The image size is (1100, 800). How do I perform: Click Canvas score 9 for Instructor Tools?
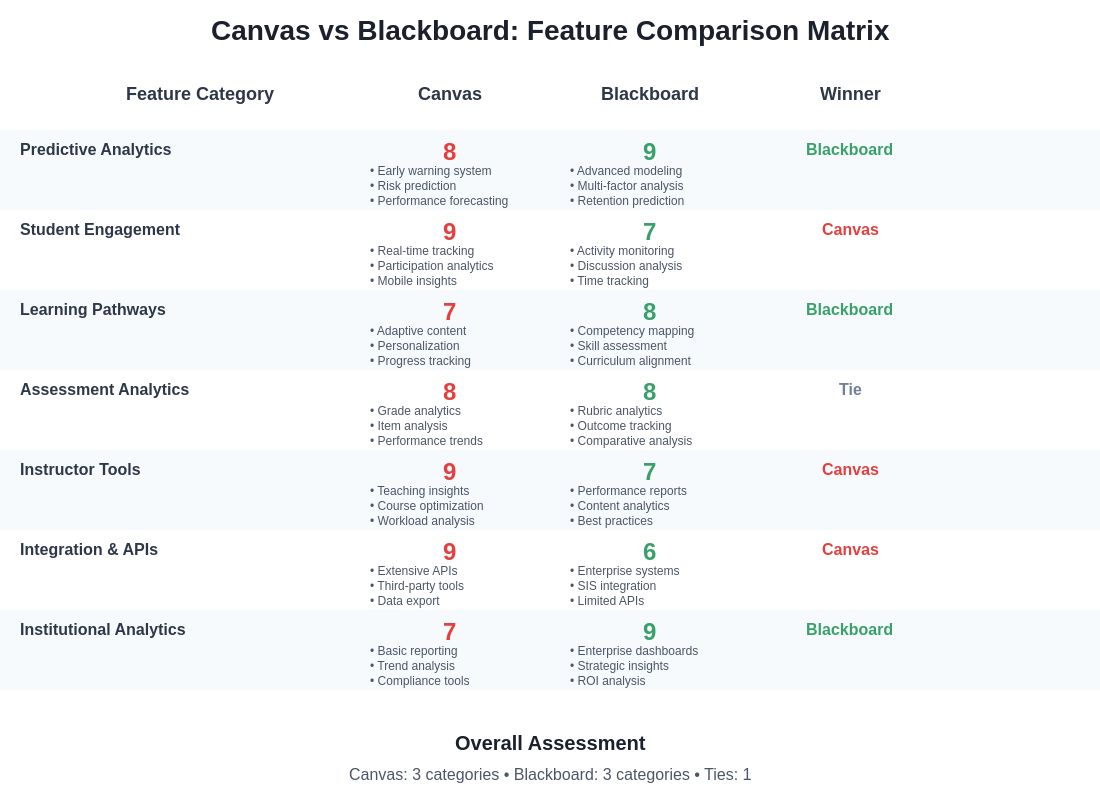[x=450, y=472]
